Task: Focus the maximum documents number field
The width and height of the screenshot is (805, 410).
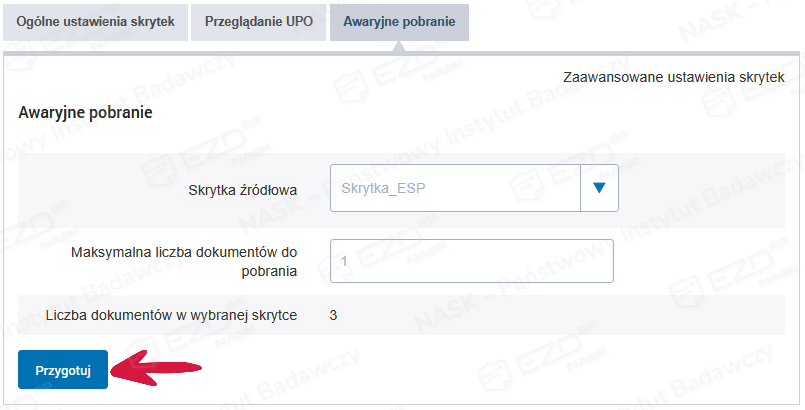Action: [x=471, y=262]
